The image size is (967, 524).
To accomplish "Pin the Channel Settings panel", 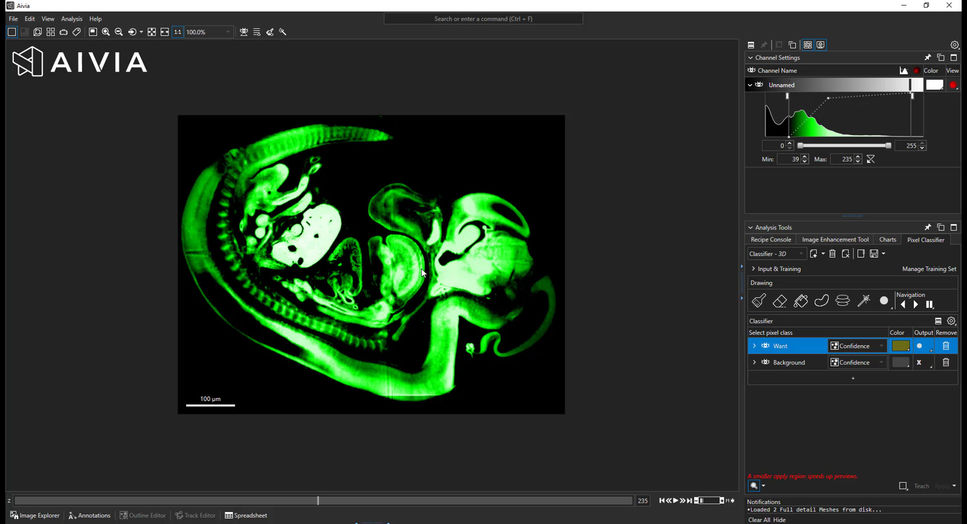I will (928, 57).
